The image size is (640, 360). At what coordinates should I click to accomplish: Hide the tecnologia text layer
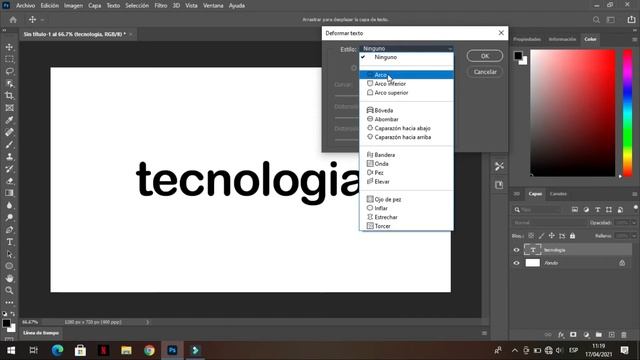(516, 250)
